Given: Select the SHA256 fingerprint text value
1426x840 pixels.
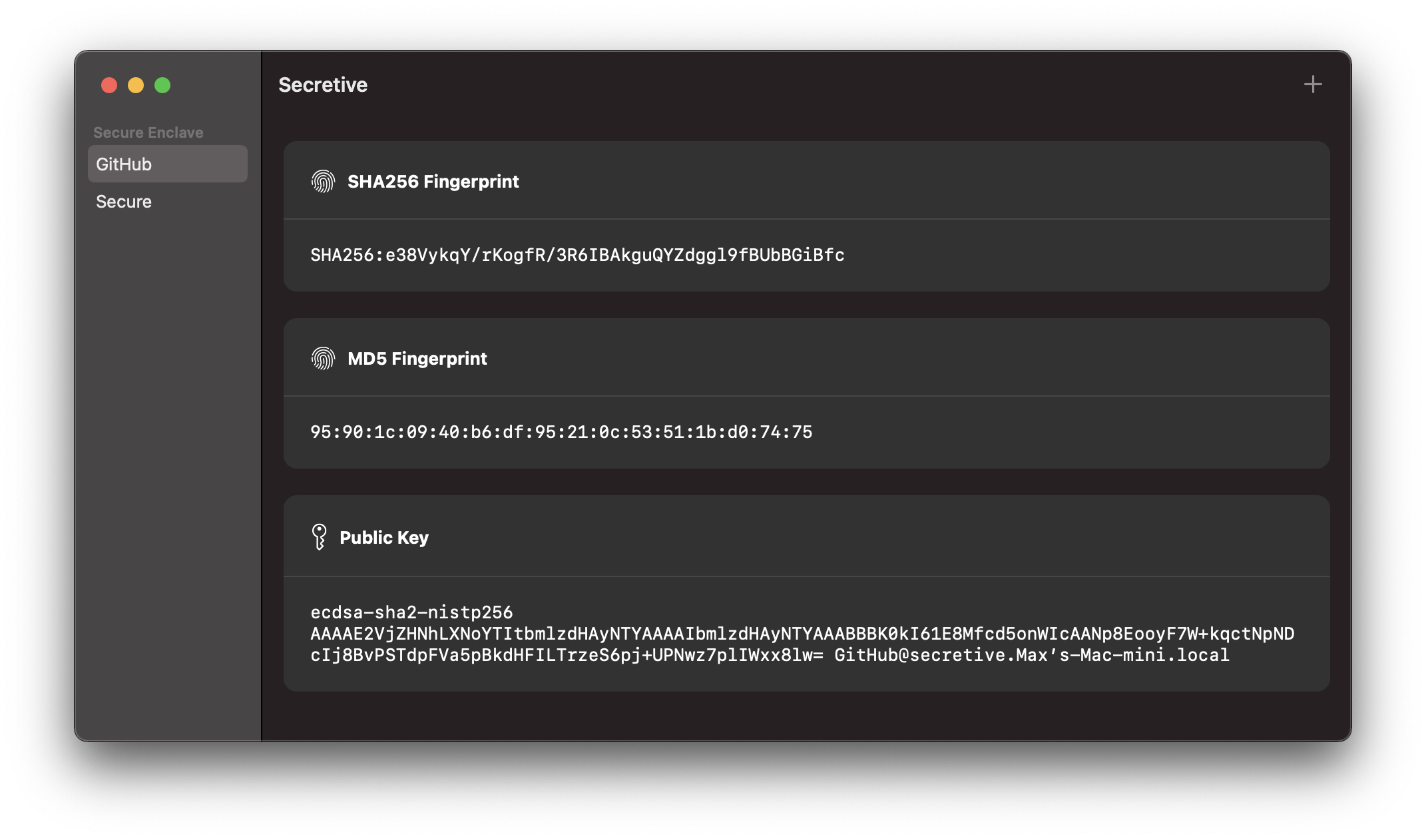Looking at the screenshot, I should (577, 254).
